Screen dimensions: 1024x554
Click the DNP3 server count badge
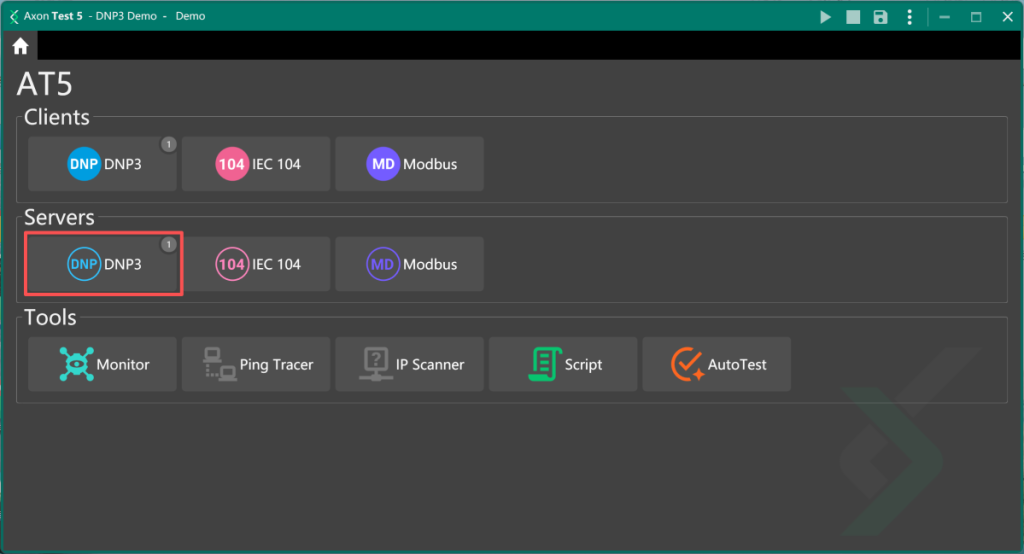[168, 244]
